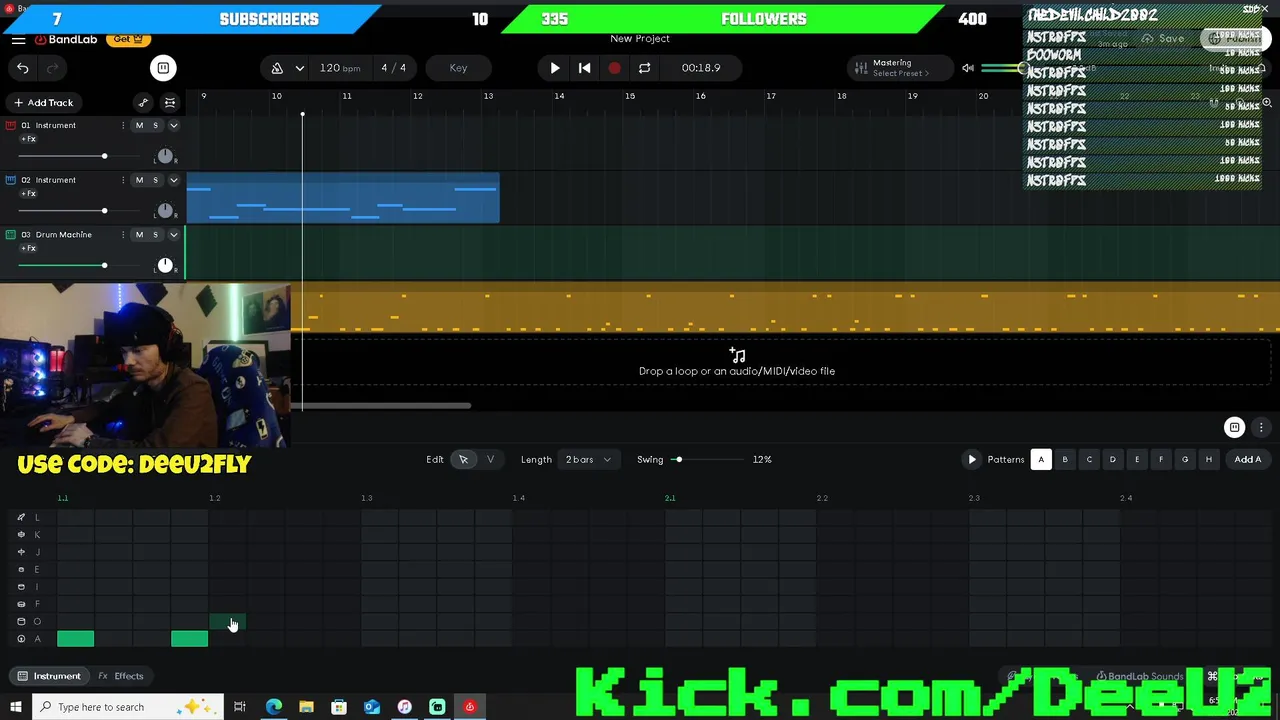This screenshot has width=1280, height=720.
Task: Solo track 02 Instrument
Action: coord(155,180)
